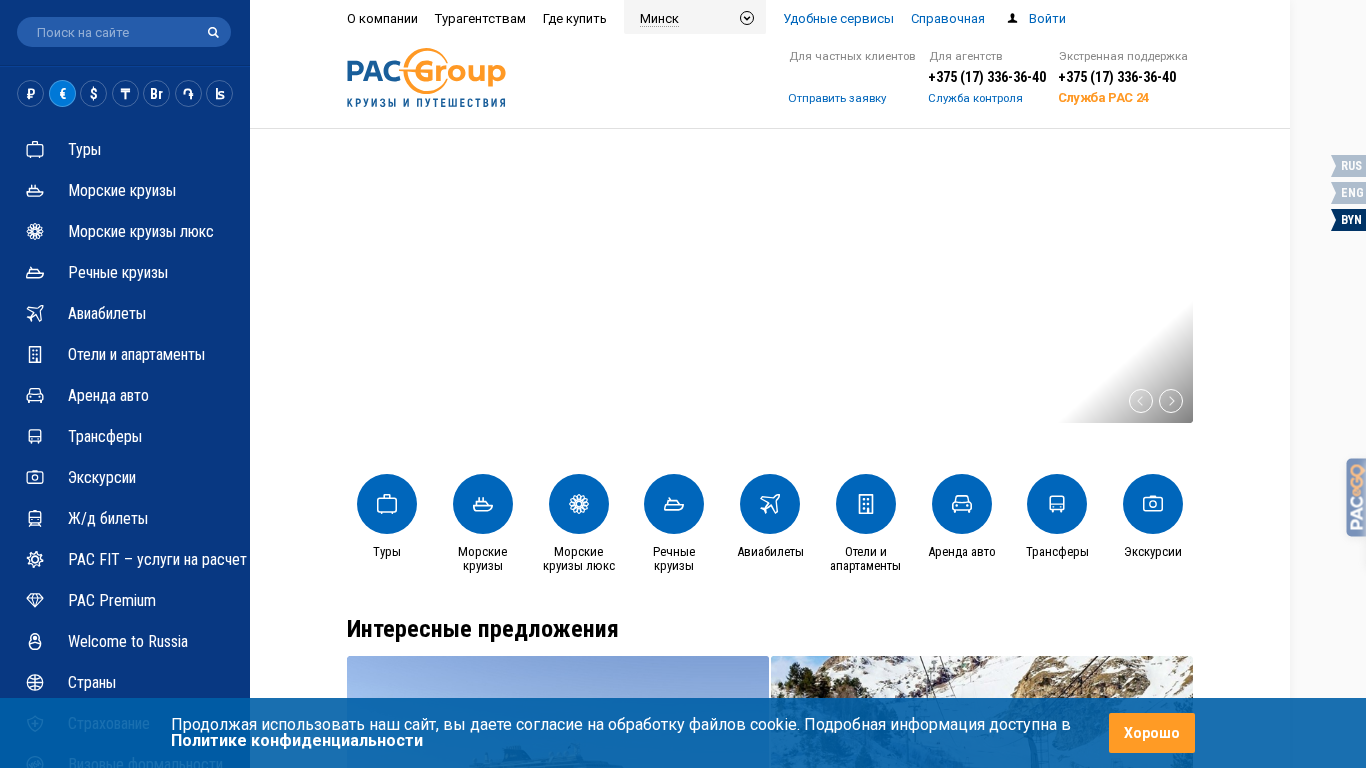1366x768 pixels.
Task: Open the Морские круизы люкс circle shortcut
Action: tap(579, 504)
